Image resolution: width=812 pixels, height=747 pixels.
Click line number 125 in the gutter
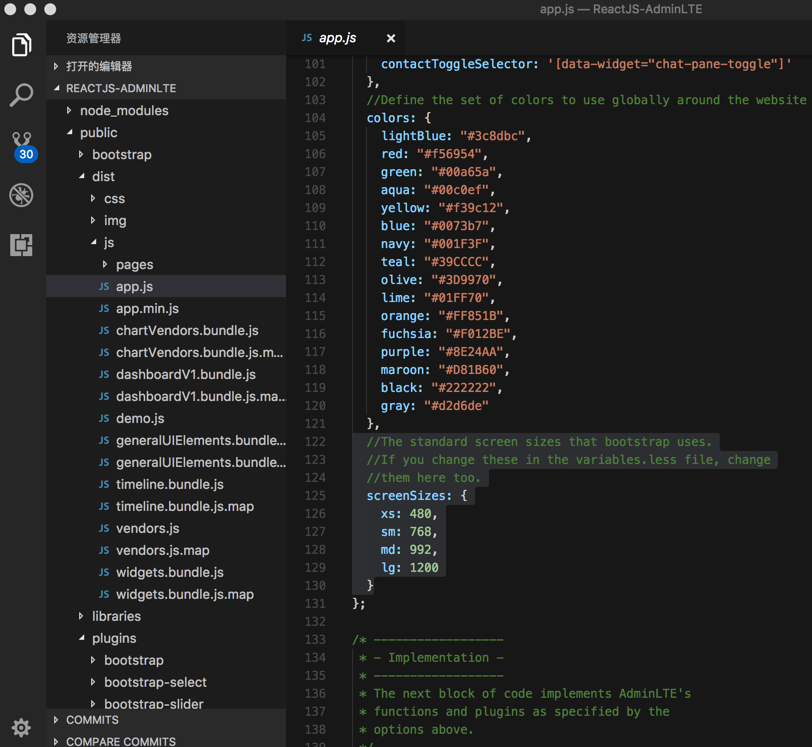(x=315, y=496)
